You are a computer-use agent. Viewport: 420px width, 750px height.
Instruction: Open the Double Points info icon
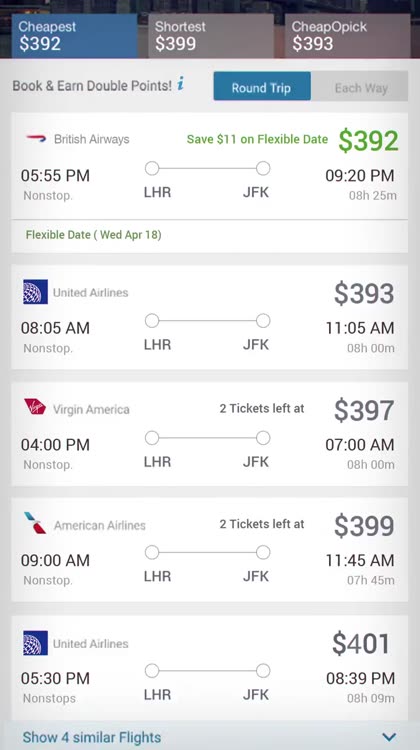tap(180, 84)
